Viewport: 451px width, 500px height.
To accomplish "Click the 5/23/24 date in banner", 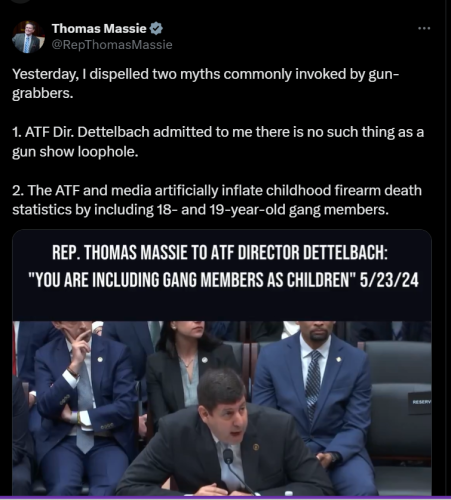I will click(389, 280).
